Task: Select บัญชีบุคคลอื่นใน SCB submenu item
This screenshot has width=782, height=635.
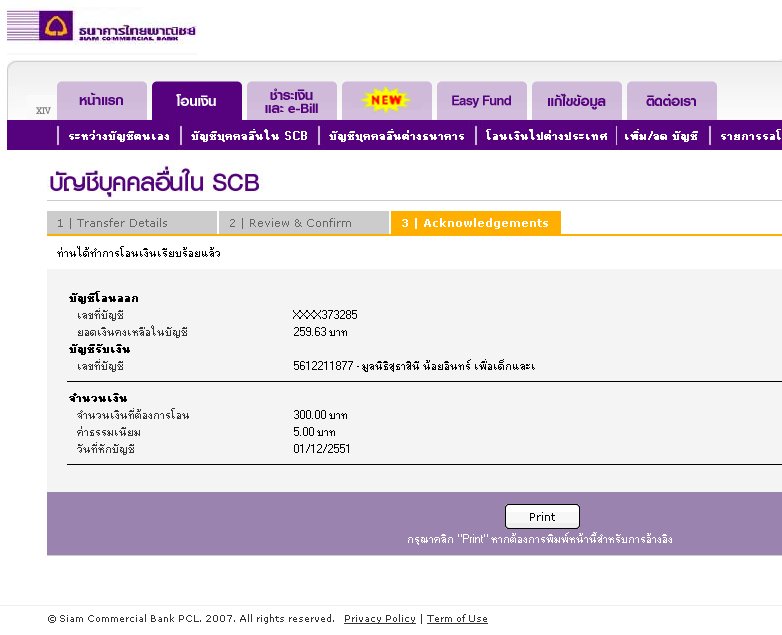Action: click(x=249, y=136)
